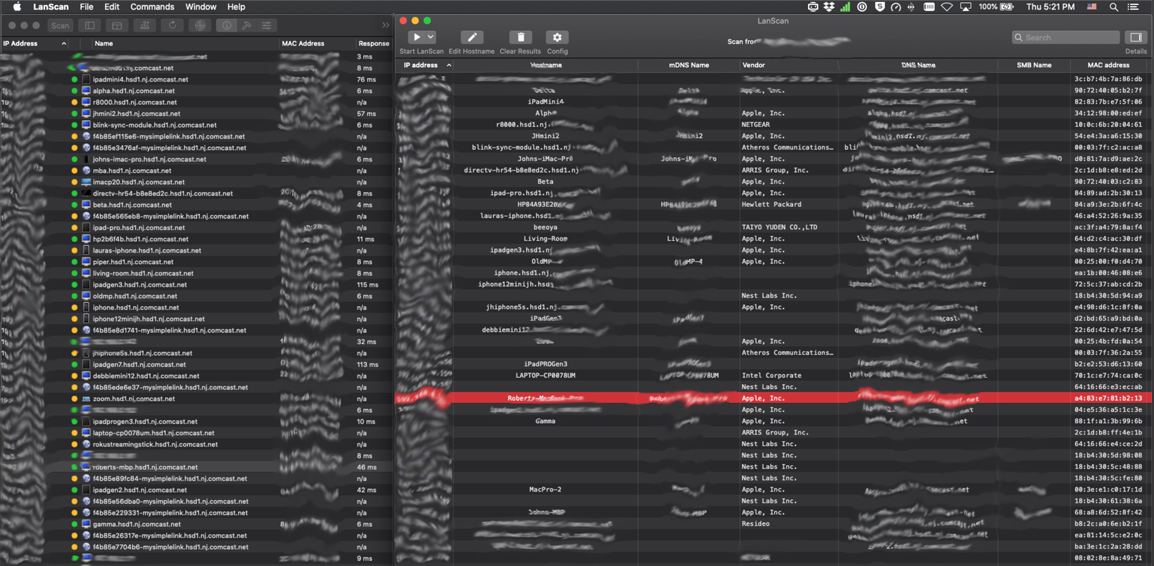The width and height of the screenshot is (1154, 566).
Task: Toggle the Details side panel
Action: pos(1135,37)
